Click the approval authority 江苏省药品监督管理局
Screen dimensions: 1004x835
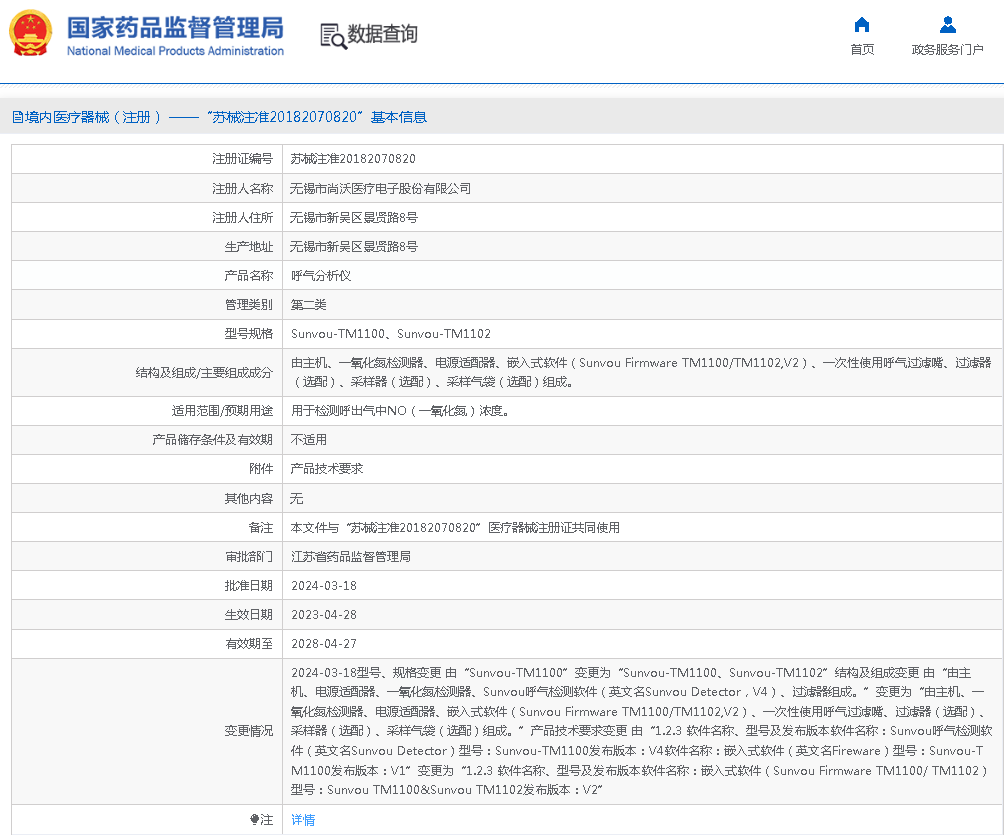click(350, 556)
